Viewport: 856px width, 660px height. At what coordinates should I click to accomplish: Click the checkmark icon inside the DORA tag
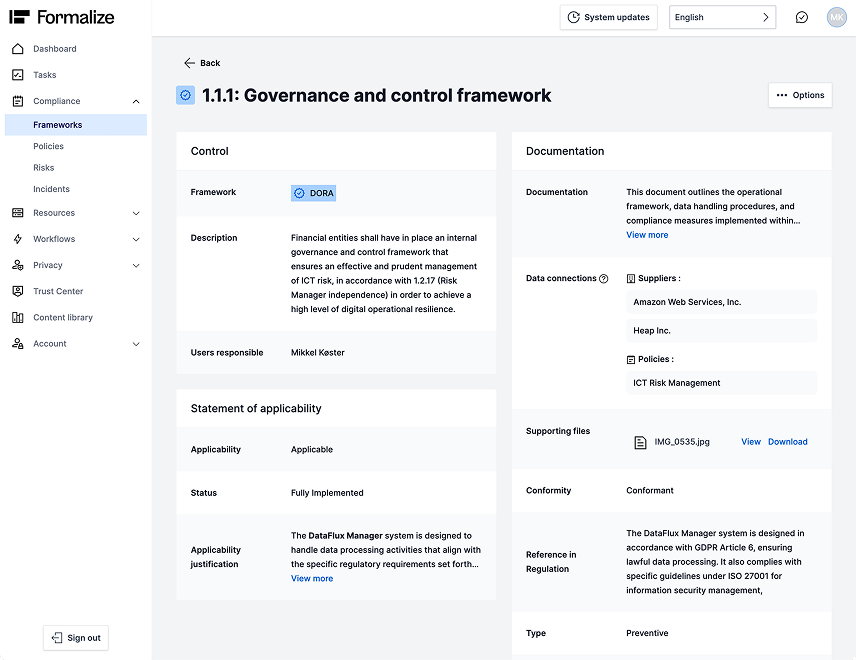coord(299,193)
